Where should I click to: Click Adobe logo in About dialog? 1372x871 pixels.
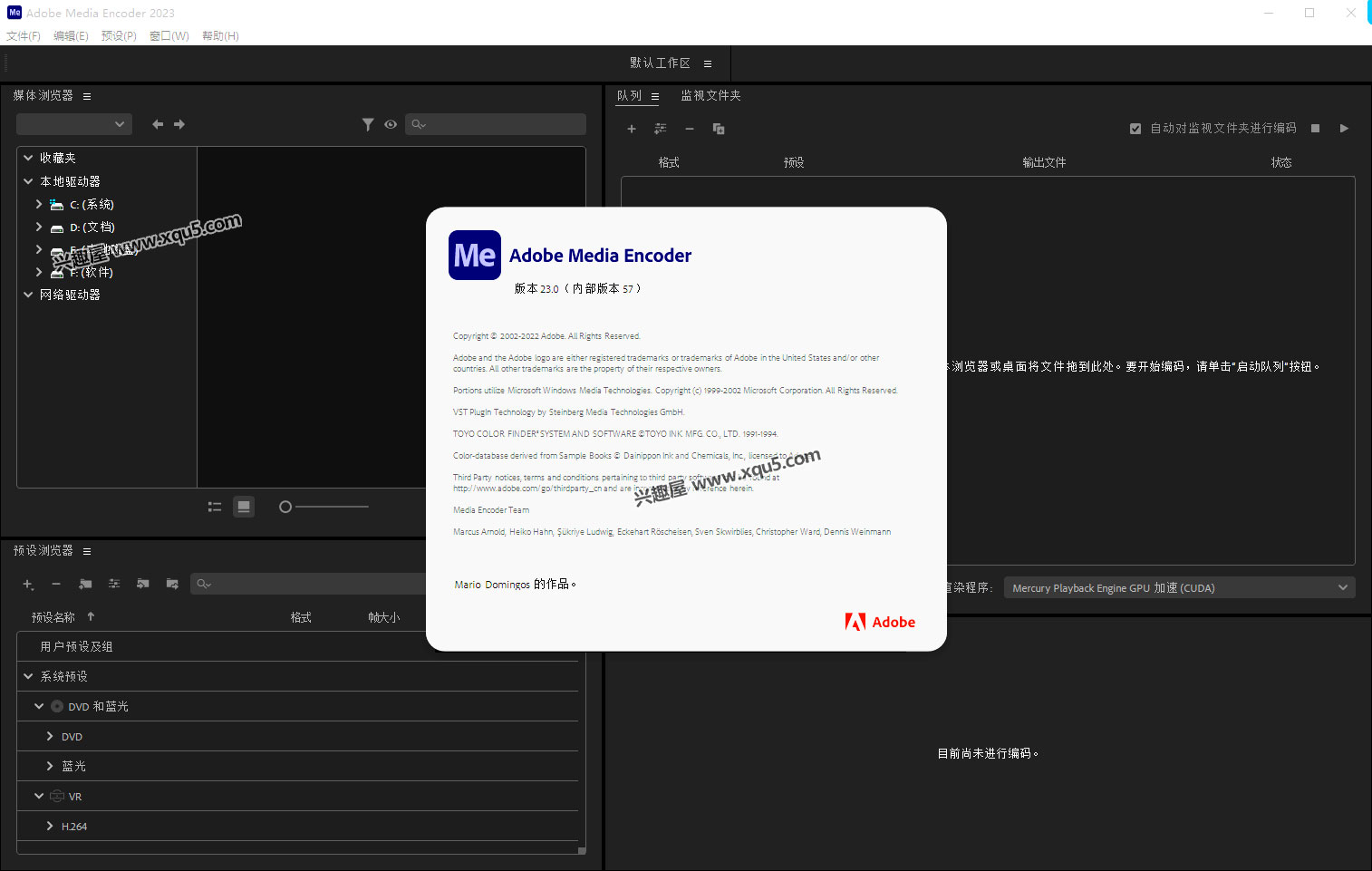point(880,622)
